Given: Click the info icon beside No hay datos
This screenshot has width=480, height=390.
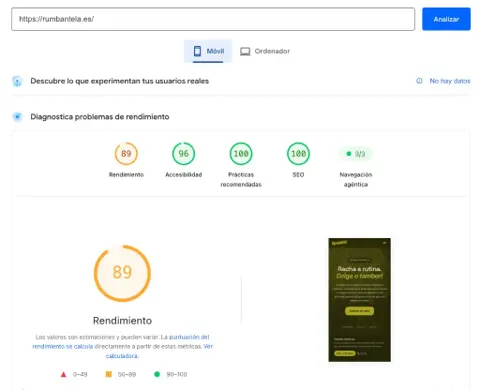Looking at the screenshot, I should (x=419, y=81).
